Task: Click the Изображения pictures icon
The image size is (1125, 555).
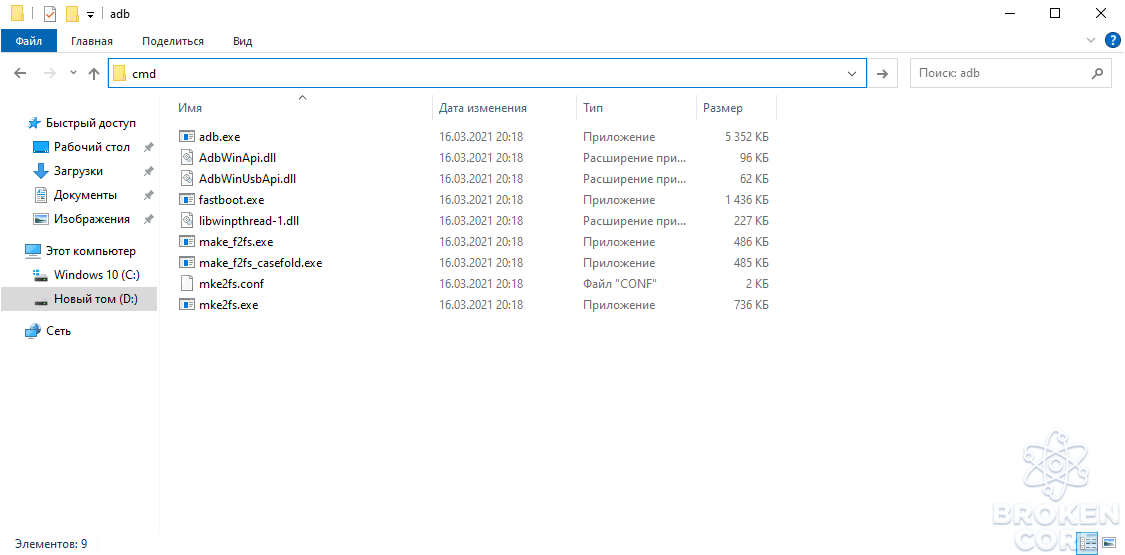Action: point(41,219)
